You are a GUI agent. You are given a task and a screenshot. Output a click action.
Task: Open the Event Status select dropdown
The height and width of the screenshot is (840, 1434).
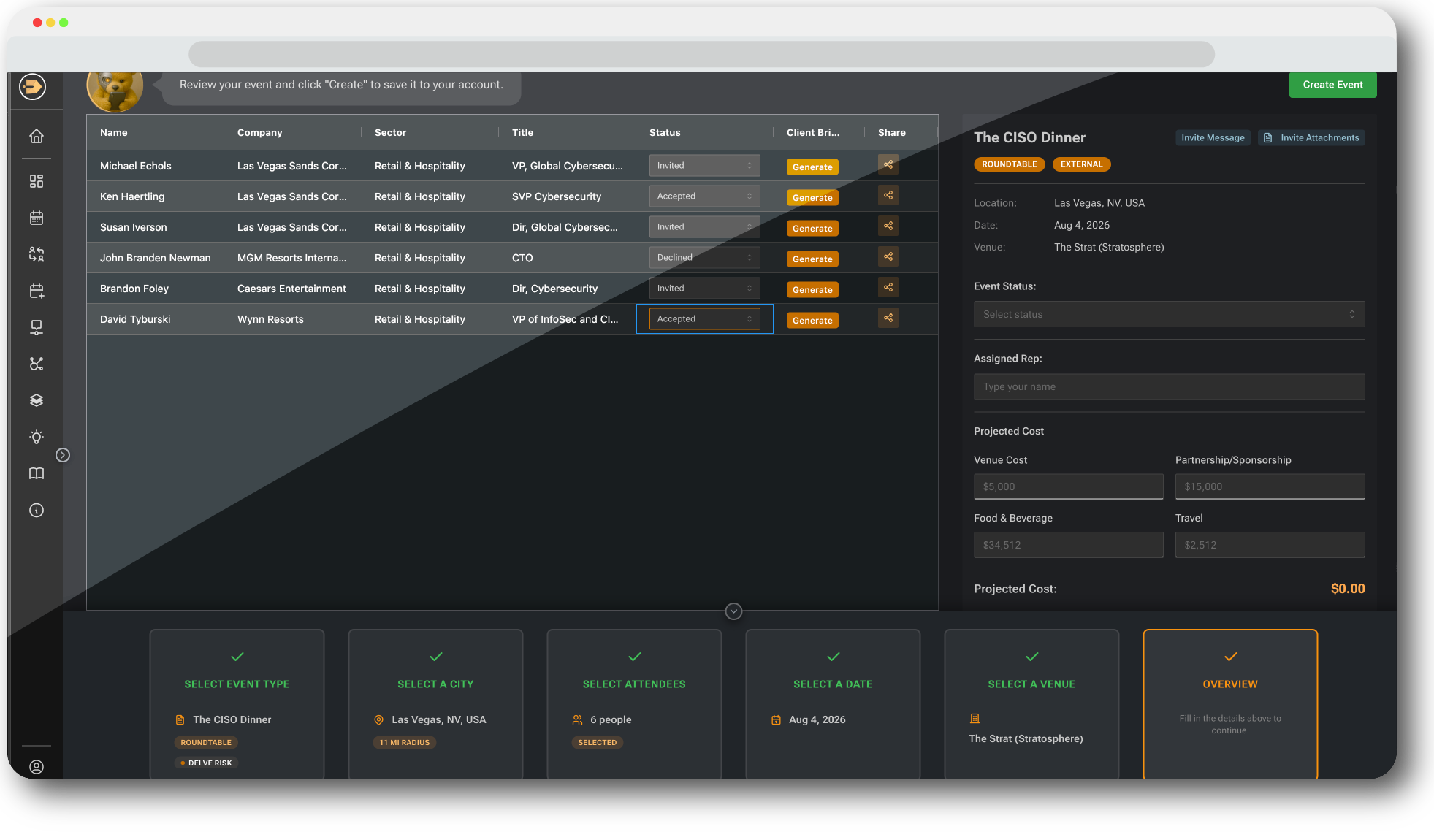[1168, 313]
